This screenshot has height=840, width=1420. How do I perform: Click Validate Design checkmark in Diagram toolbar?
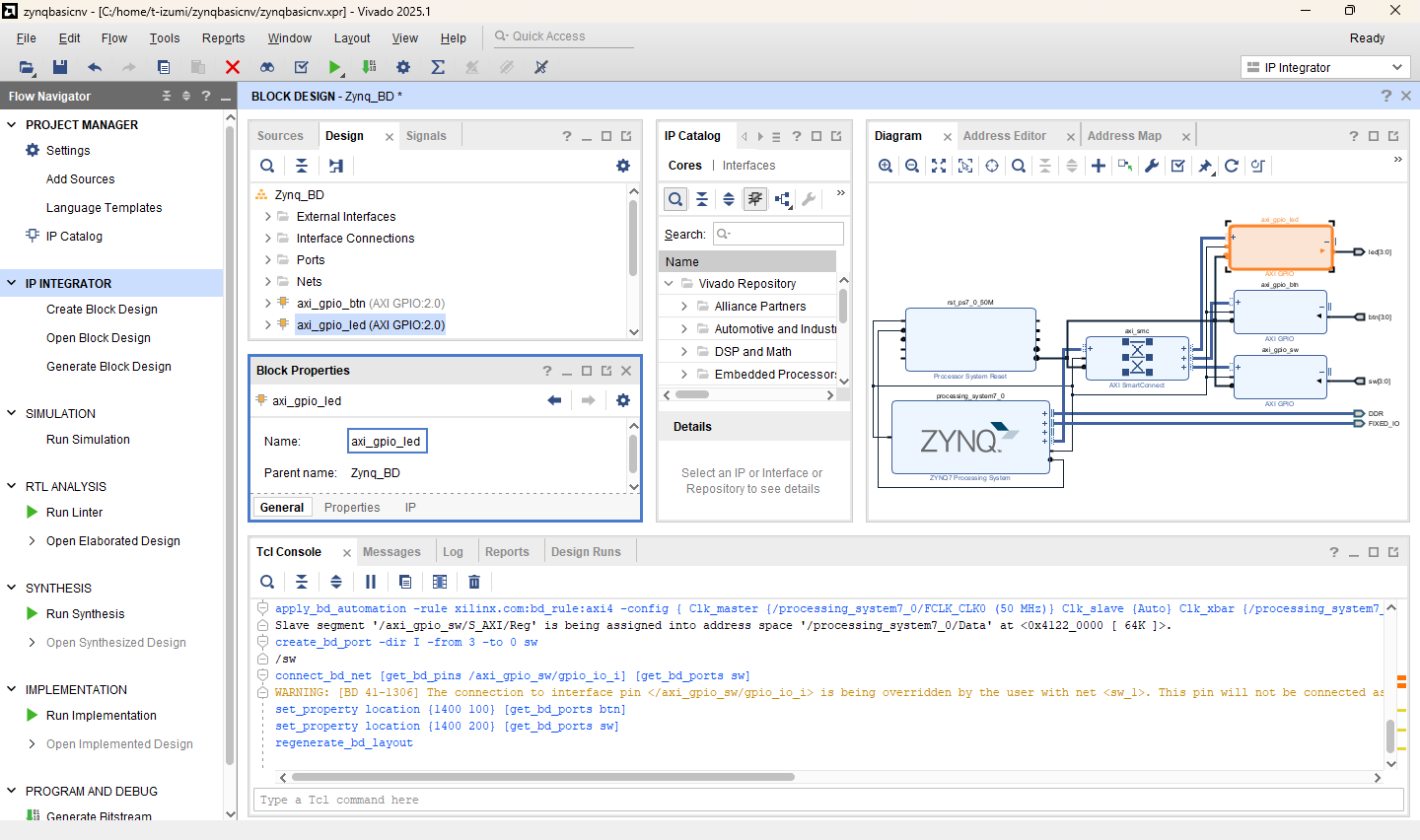point(1177,166)
